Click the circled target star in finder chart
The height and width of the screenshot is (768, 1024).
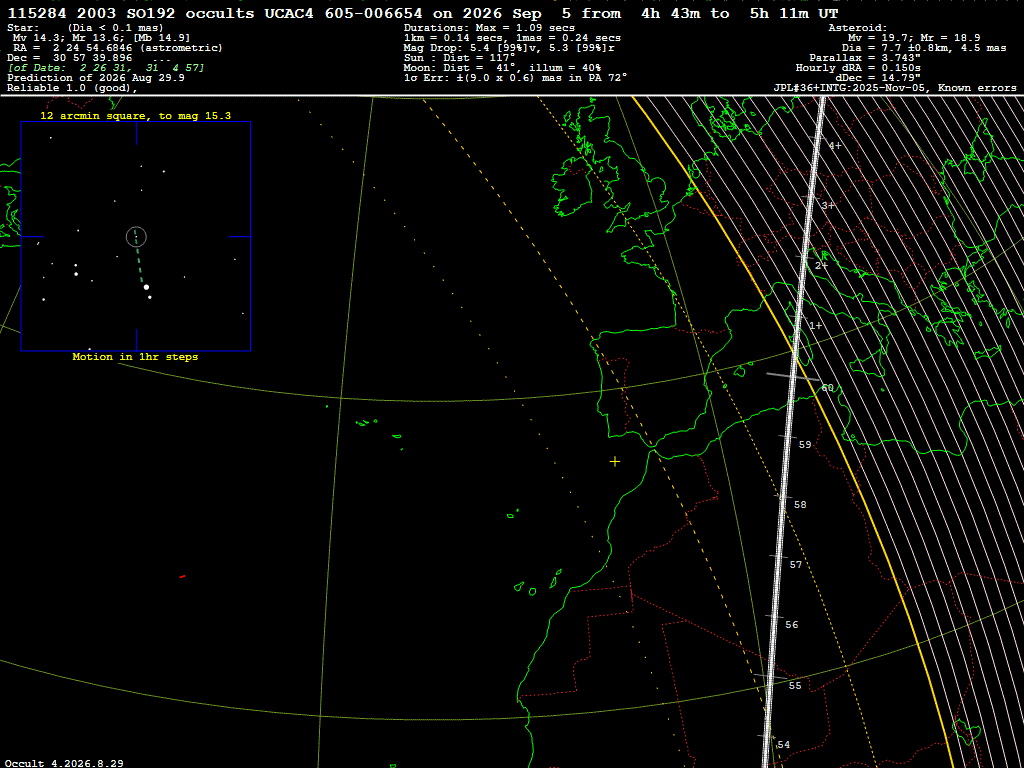136,237
